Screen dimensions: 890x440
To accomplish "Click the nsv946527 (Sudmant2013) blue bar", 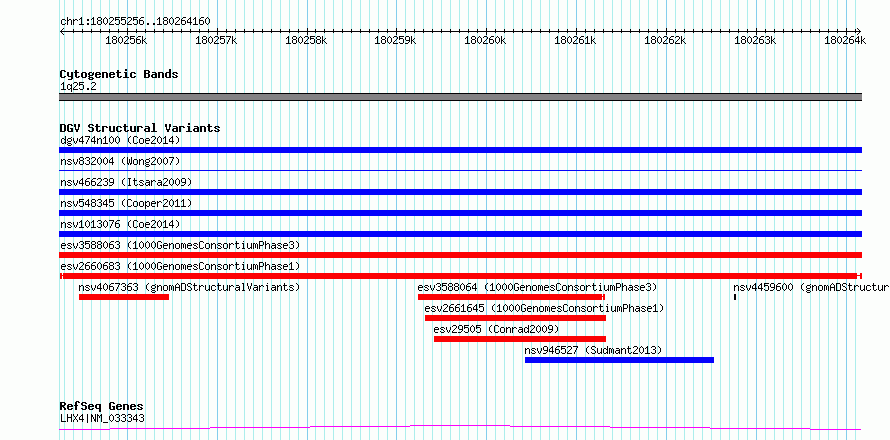I will (x=619, y=360).
